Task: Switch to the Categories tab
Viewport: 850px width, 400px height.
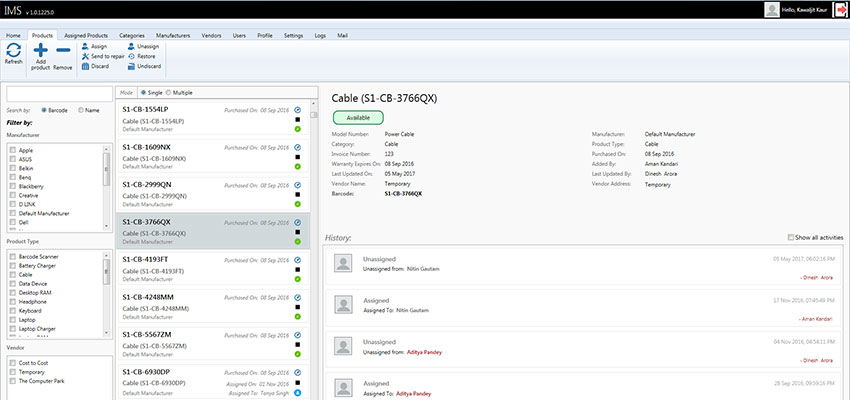Action: [x=132, y=36]
